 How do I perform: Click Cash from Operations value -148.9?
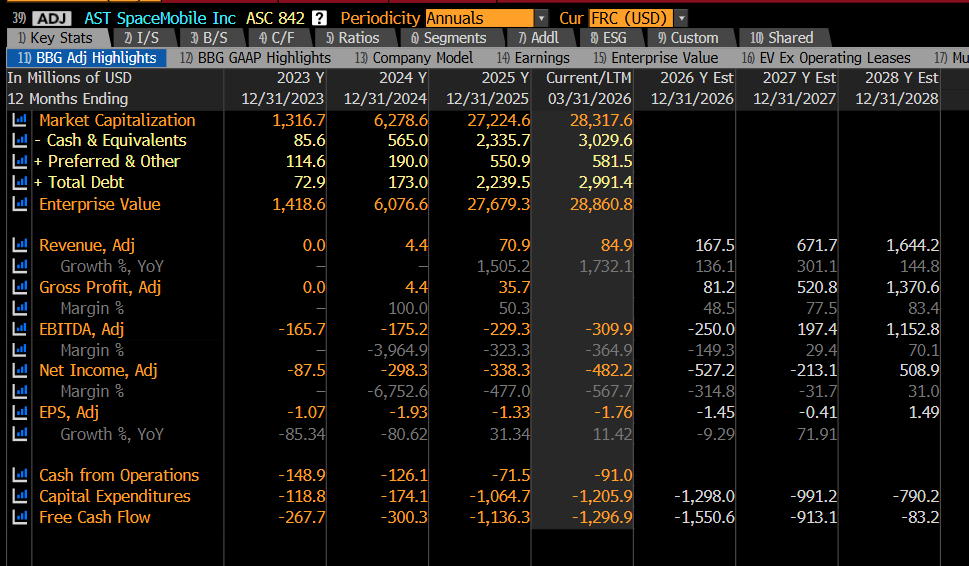tap(302, 475)
